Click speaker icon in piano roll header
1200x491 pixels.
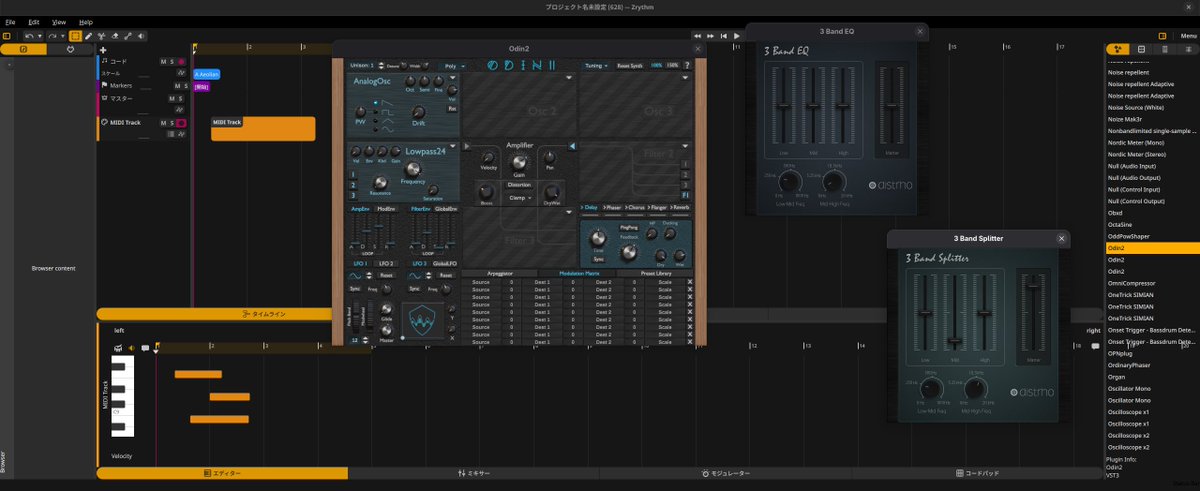point(131,348)
